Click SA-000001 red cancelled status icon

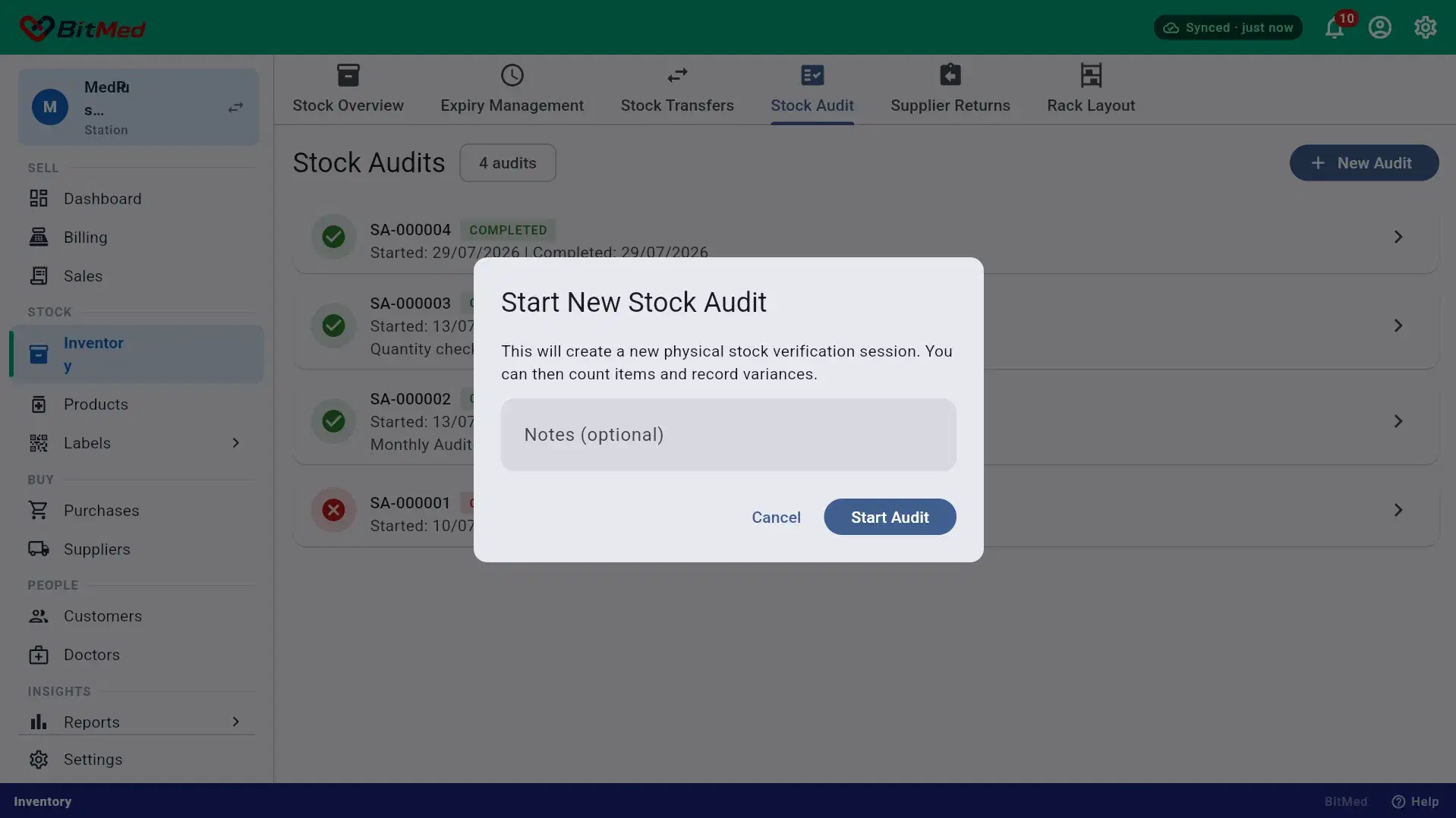(x=333, y=510)
